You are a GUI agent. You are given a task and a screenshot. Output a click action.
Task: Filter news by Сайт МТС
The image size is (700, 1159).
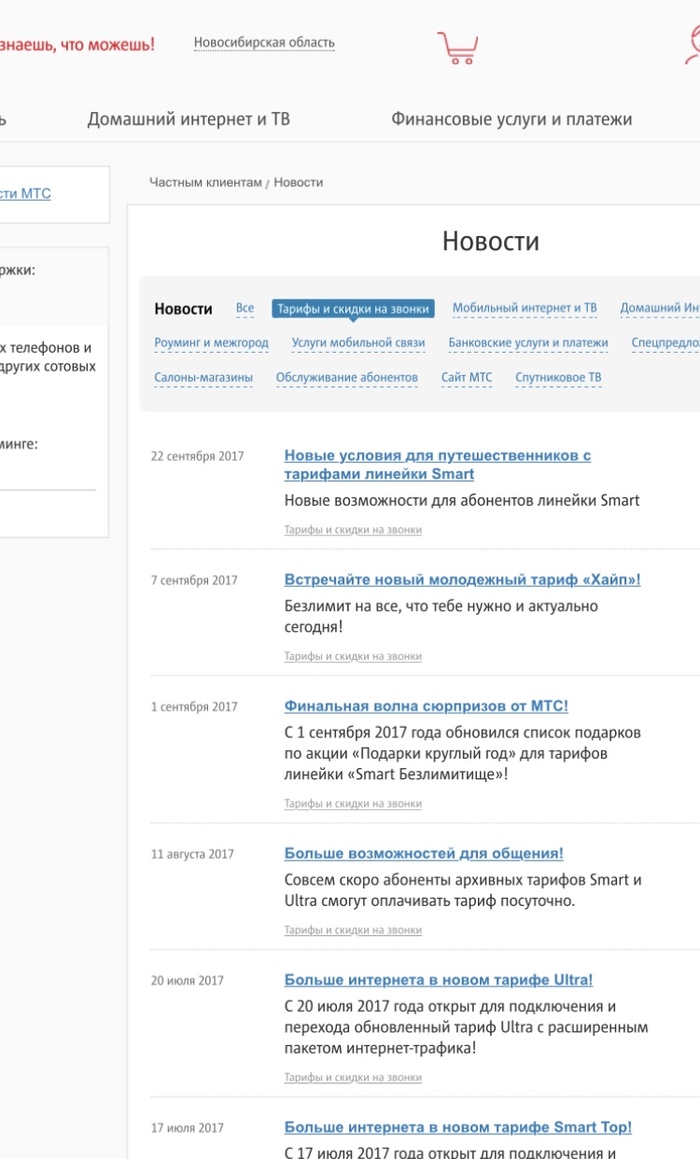click(x=467, y=378)
